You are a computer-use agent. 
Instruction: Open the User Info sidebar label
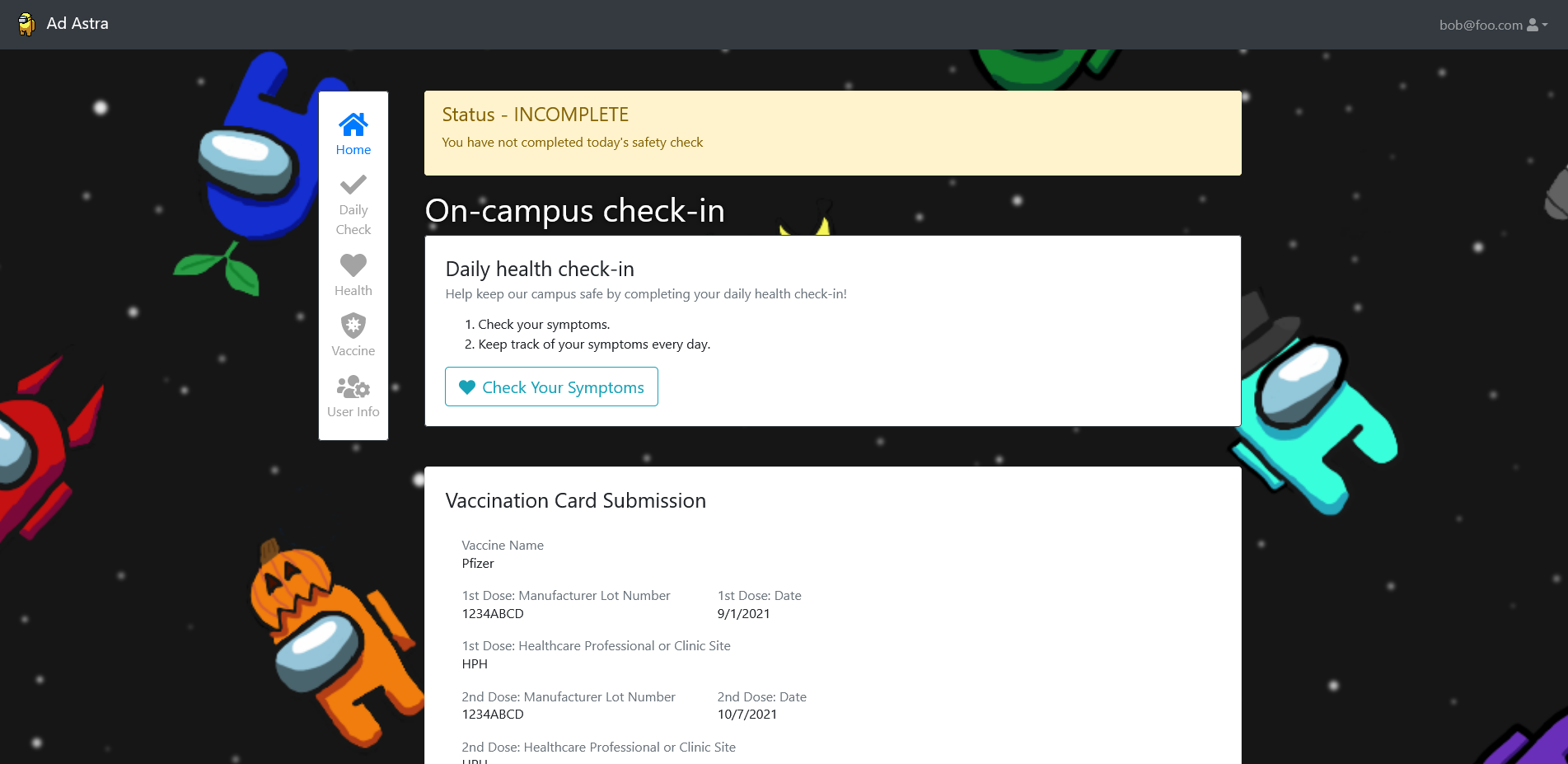pos(353,412)
